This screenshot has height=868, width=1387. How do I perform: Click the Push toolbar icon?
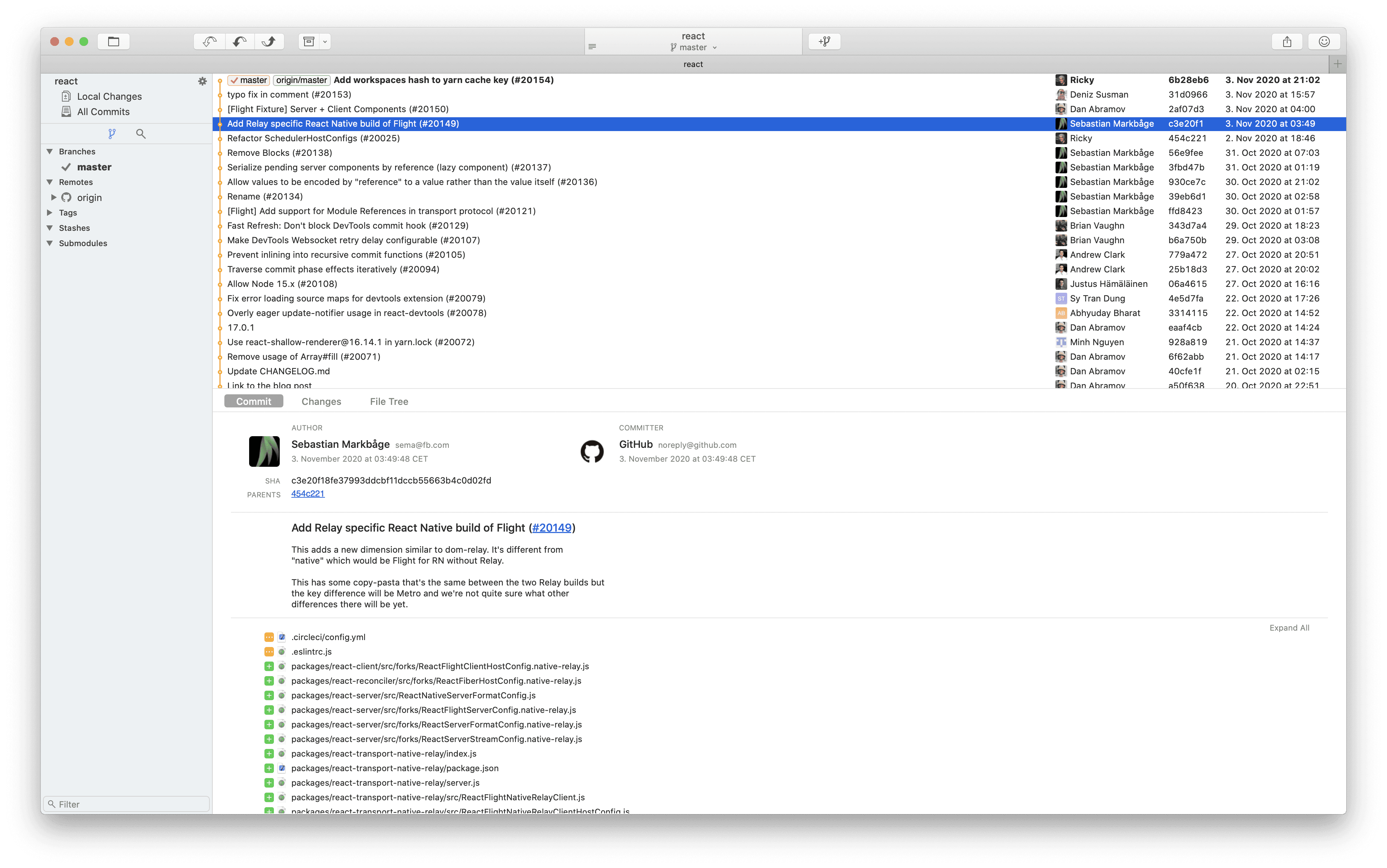[269, 42]
